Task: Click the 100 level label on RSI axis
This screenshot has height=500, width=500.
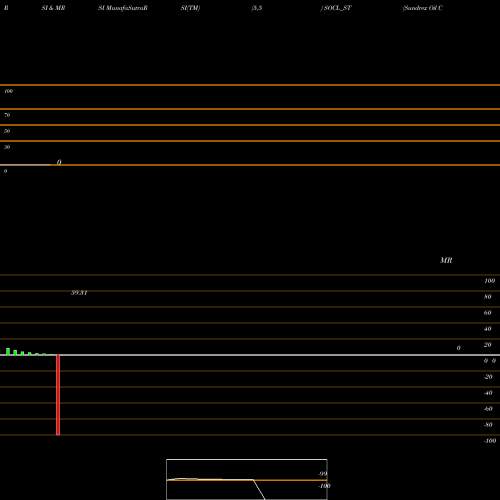Action: (8, 91)
